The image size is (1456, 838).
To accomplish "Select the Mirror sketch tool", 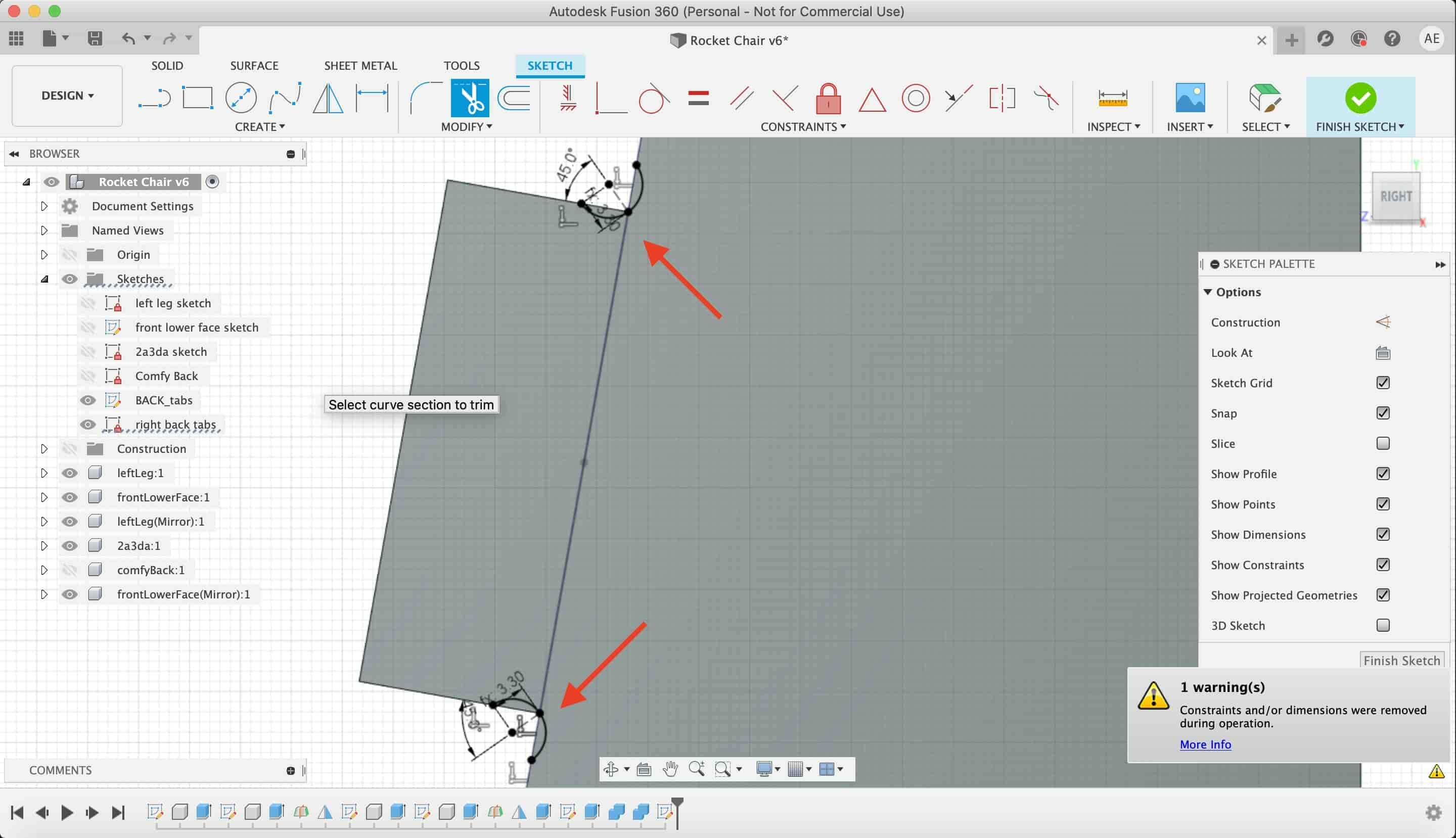I will [328, 98].
